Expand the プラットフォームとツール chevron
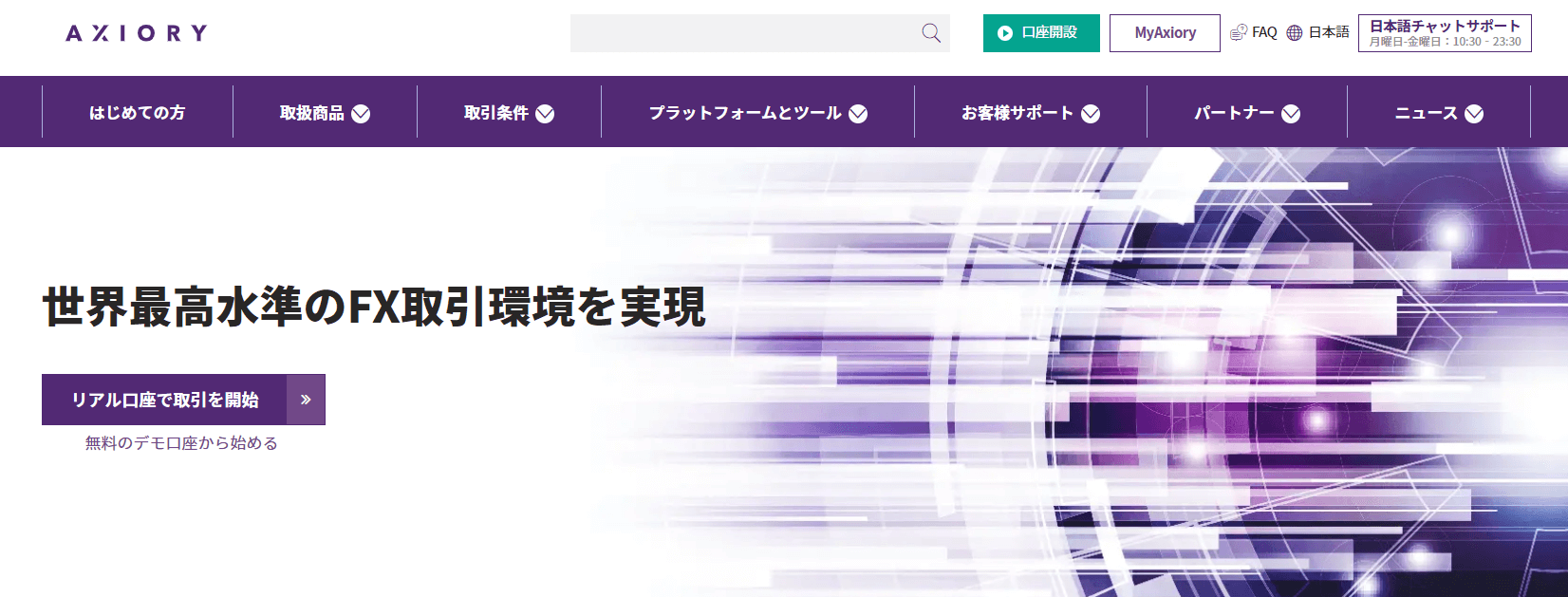 (858, 114)
